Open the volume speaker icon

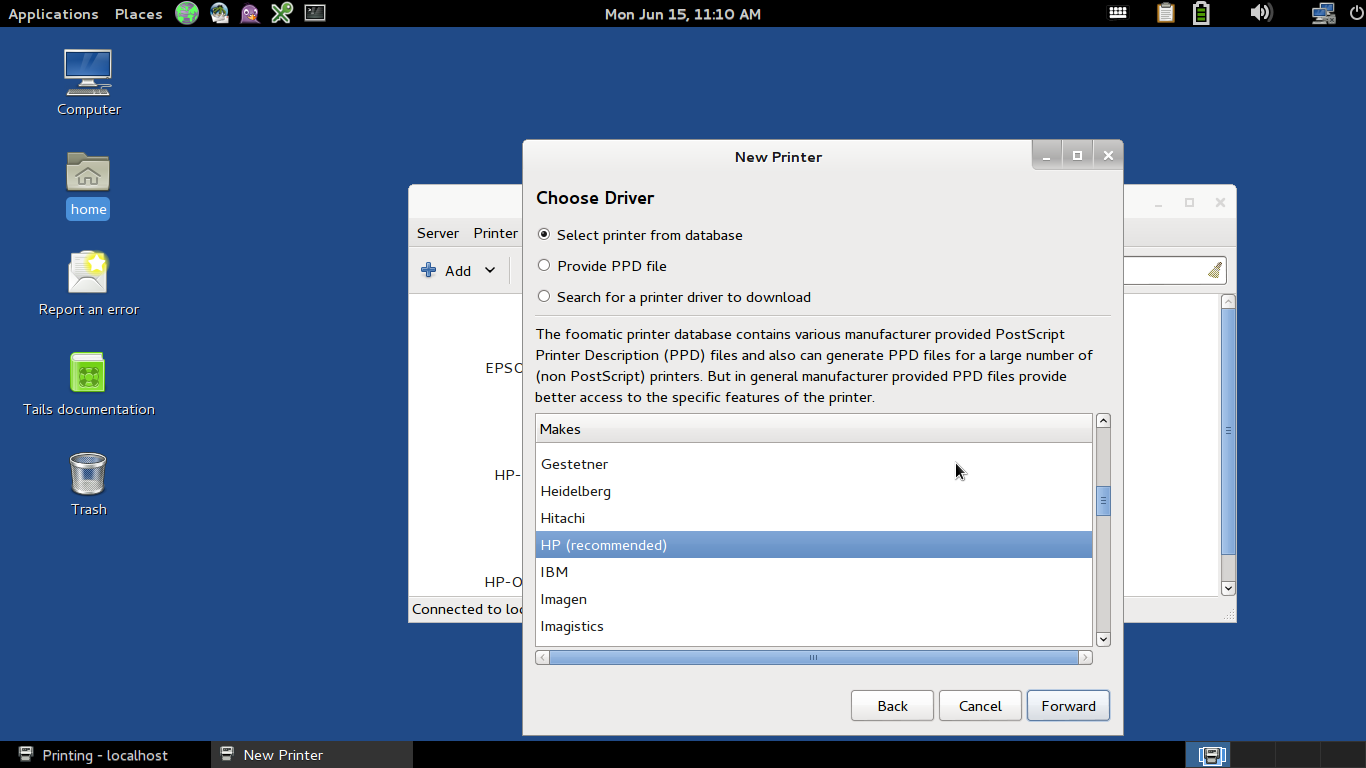coord(1260,13)
